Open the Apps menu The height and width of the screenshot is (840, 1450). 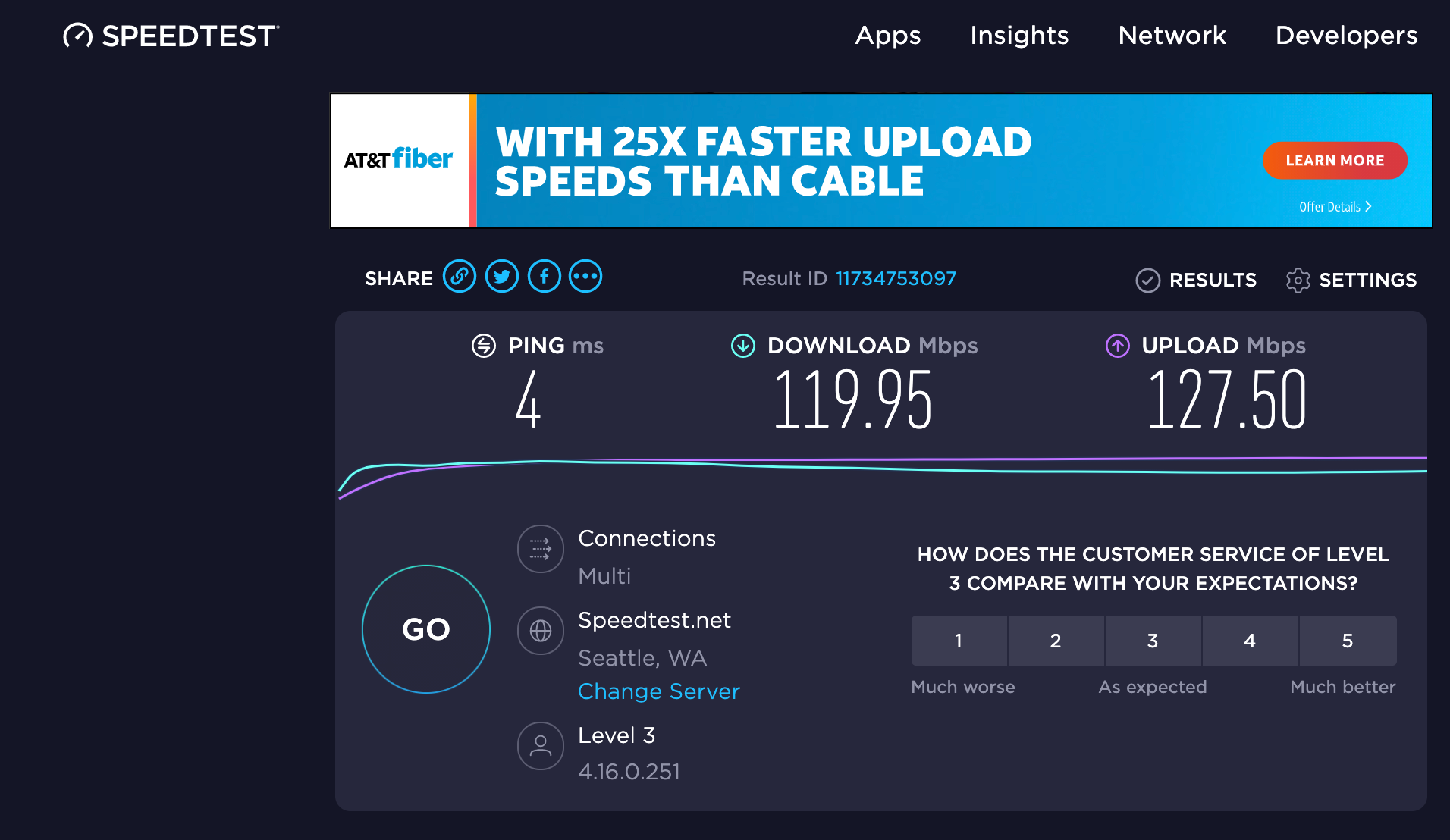(x=888, y=36)
